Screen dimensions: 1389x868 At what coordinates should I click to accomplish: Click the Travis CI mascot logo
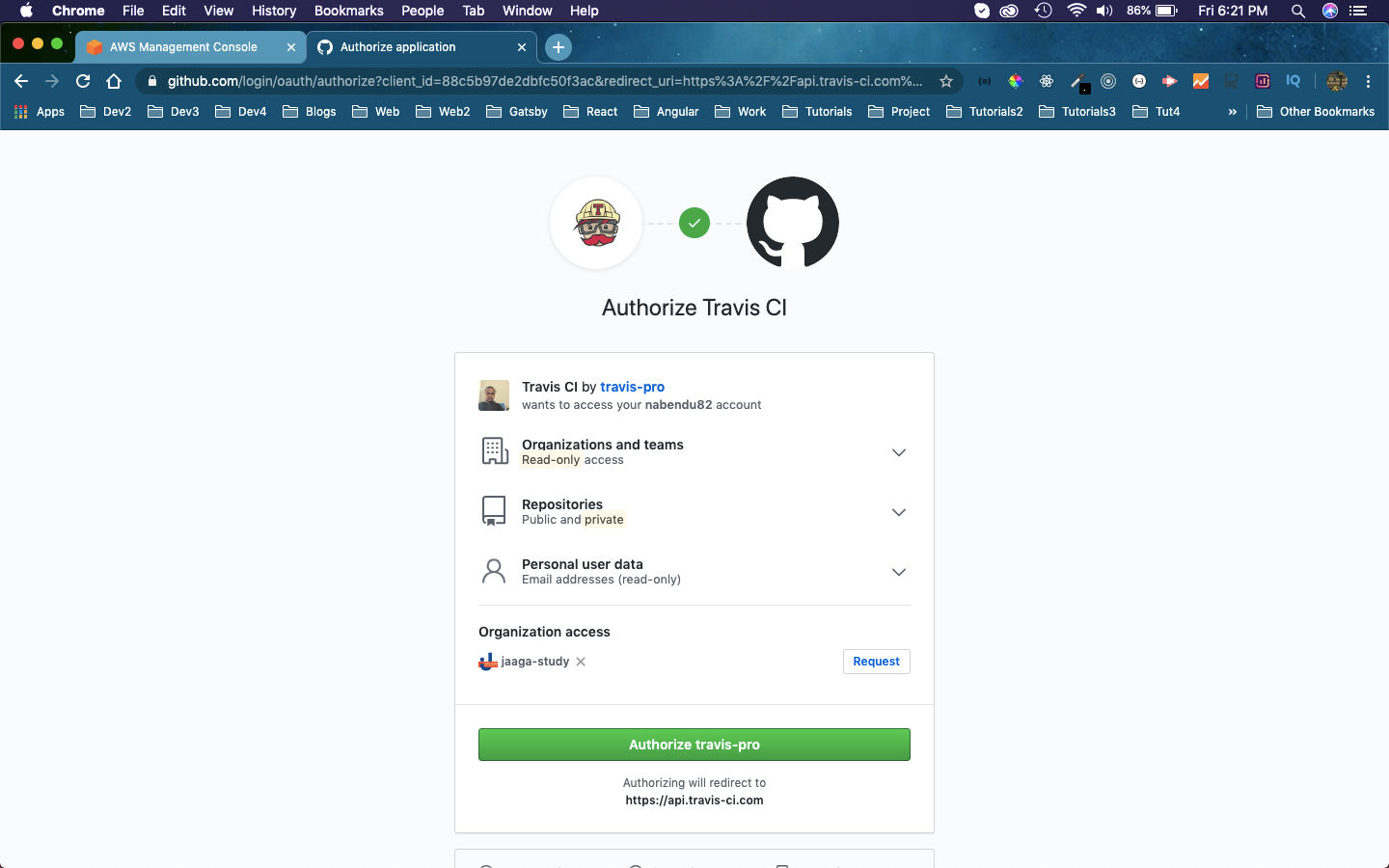tap(596, 223)
